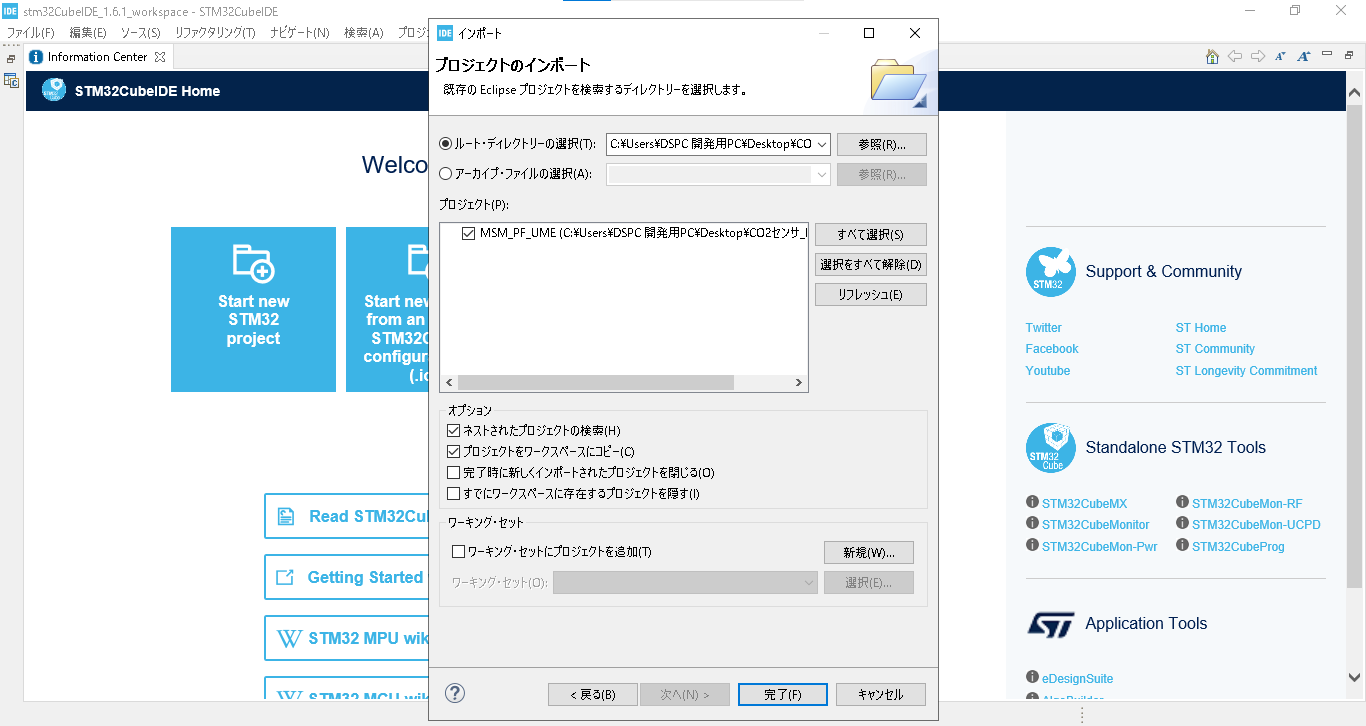Click the info icon next to STM32CubeMX
The height and width of the screenshot is (726, 1366).
click(1032, 502)
